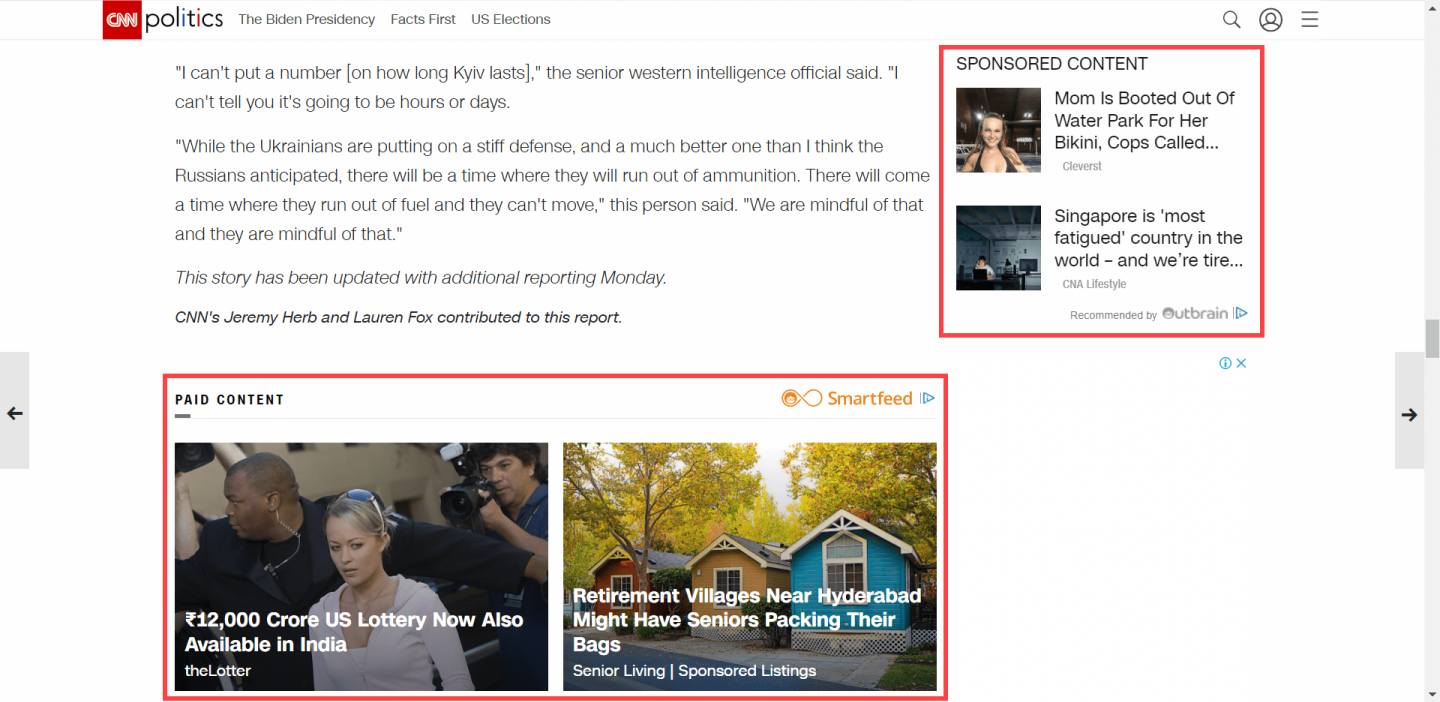Screen dimensions: 1440x702
Task: Click the CNN logo
Action: click(122, 19)
